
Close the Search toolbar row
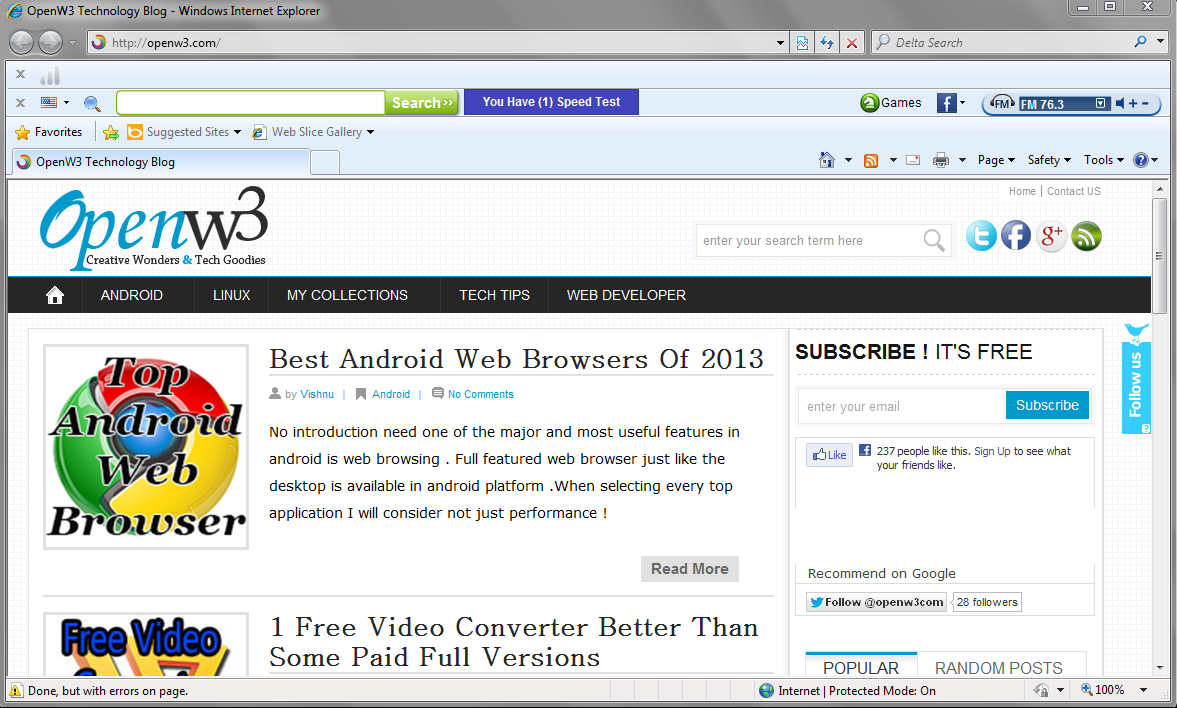click(x=20, y=102)
